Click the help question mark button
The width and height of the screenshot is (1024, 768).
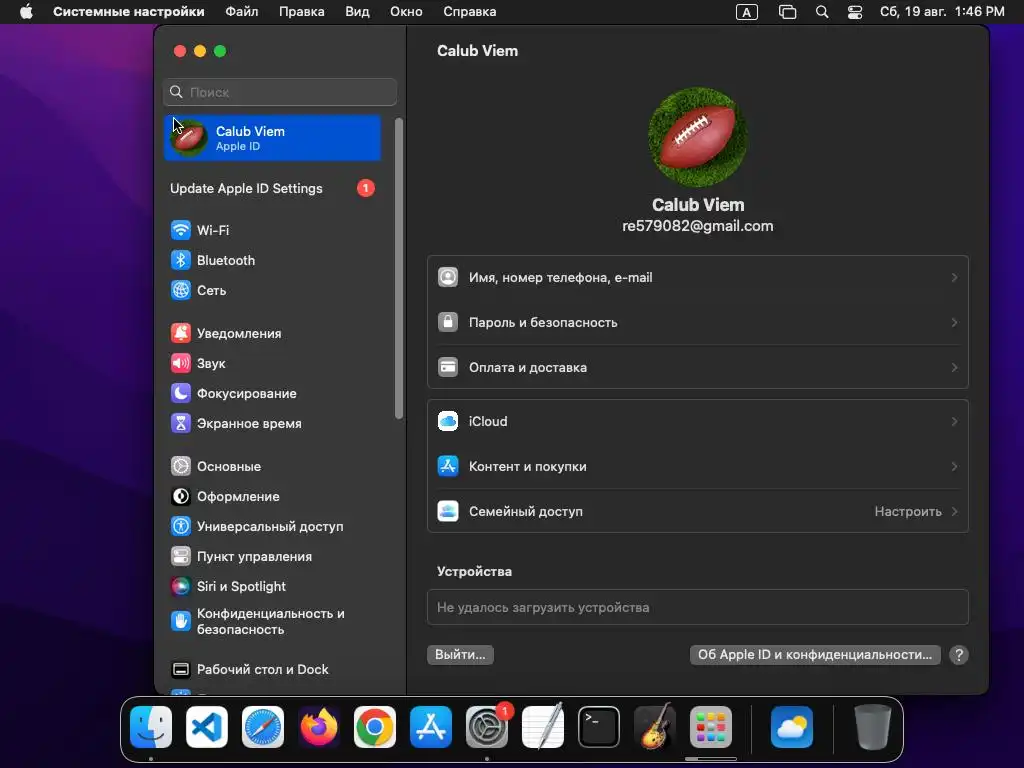(959, 655)
